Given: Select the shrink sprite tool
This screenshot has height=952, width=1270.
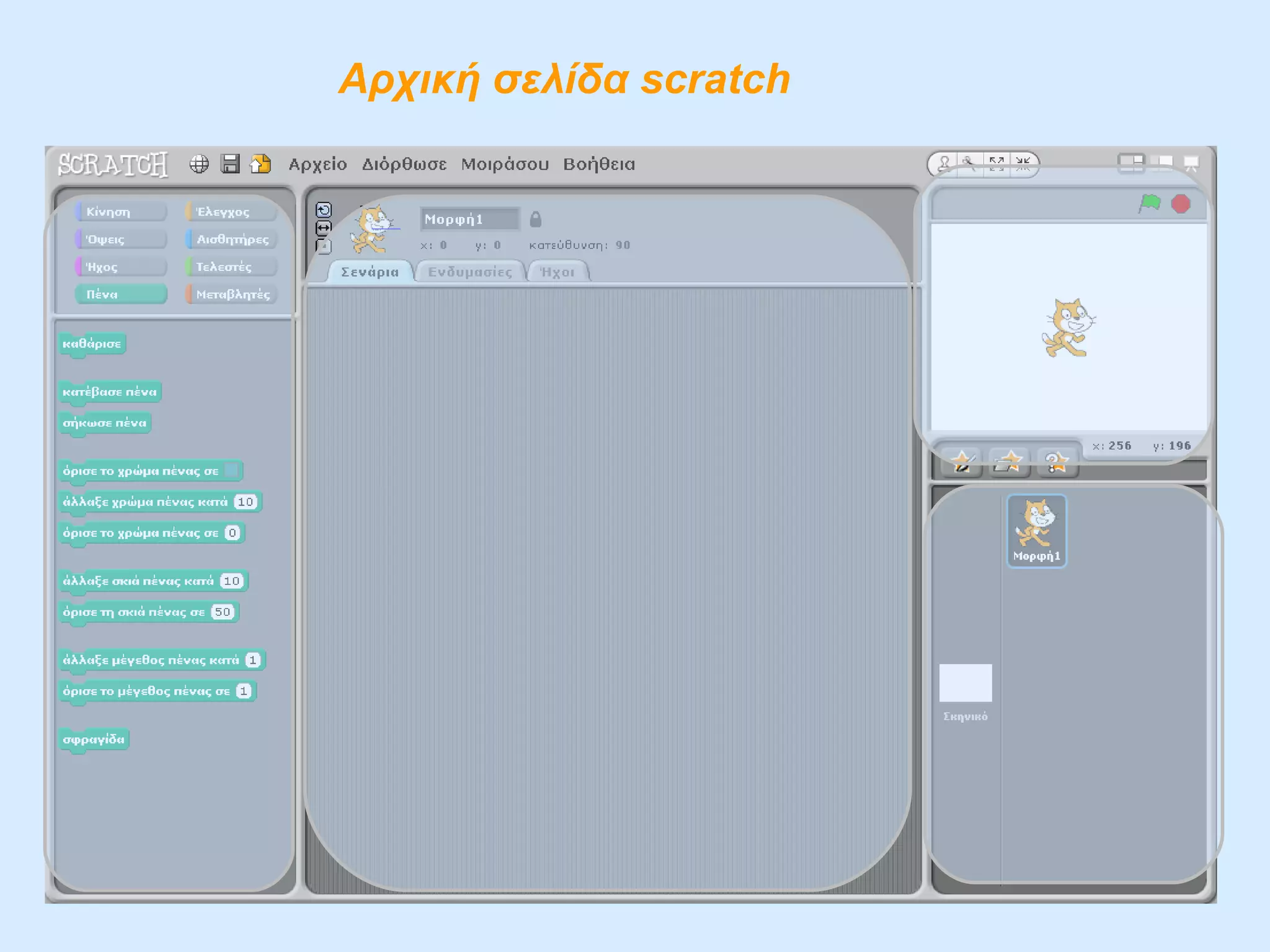Looking at the screenshot, I should coord(1023,164).
